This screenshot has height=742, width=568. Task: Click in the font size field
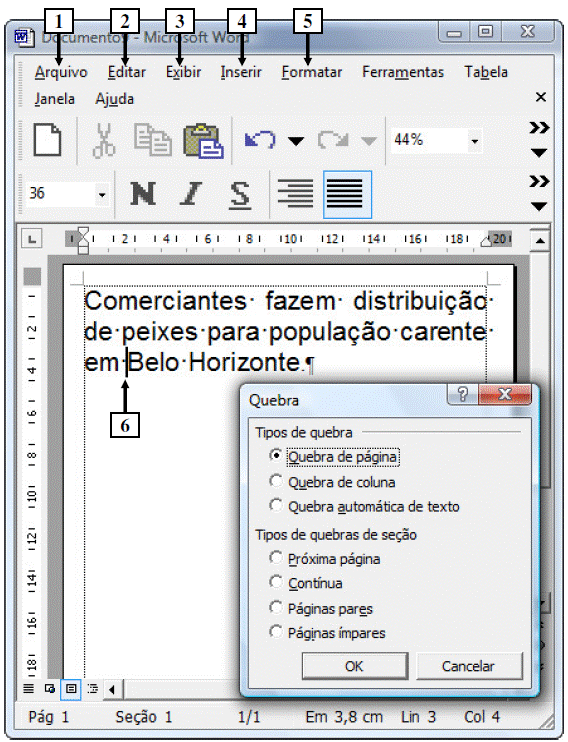coord(60,194)
